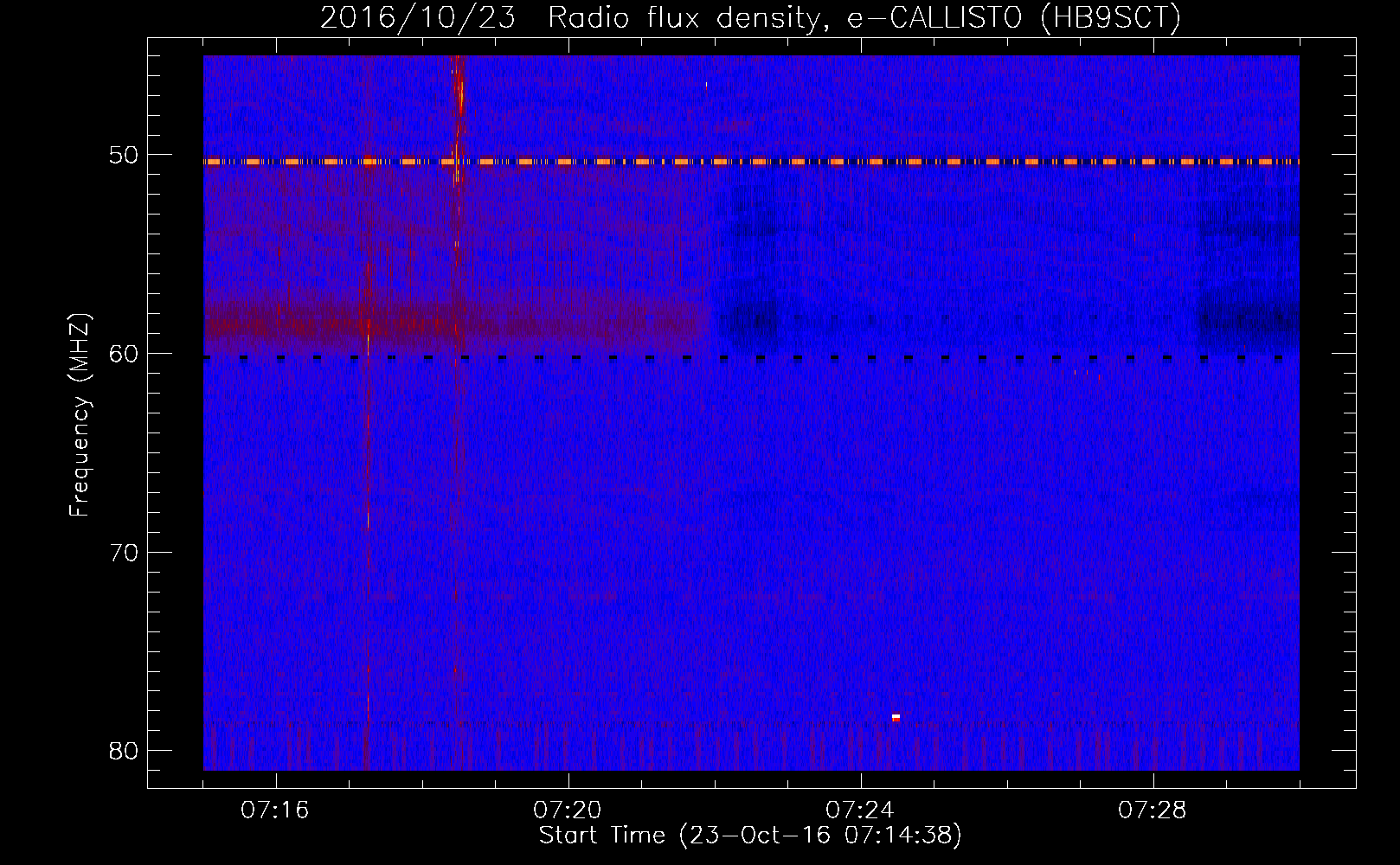Click the 50 frequency tick label
Screen dimensions: 1400x865
(124, 156)
